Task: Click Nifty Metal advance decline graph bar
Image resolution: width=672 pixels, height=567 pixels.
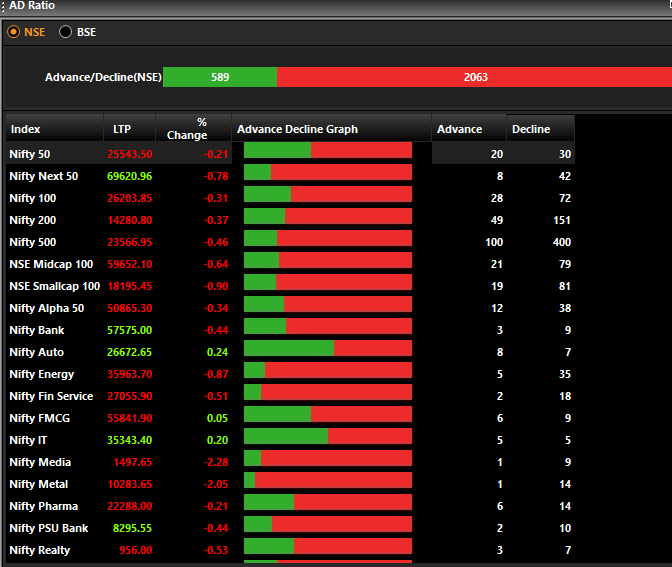Action: [x=328, y=480]
